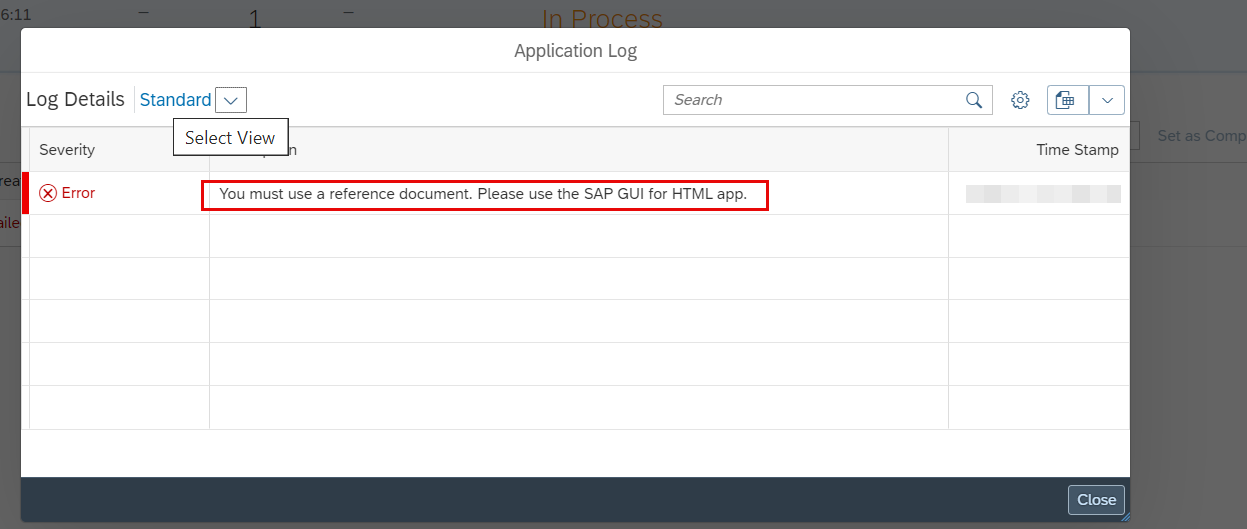Click dialog resize handle at corner
This screenshot has width=1247, height=529.
1124,516
